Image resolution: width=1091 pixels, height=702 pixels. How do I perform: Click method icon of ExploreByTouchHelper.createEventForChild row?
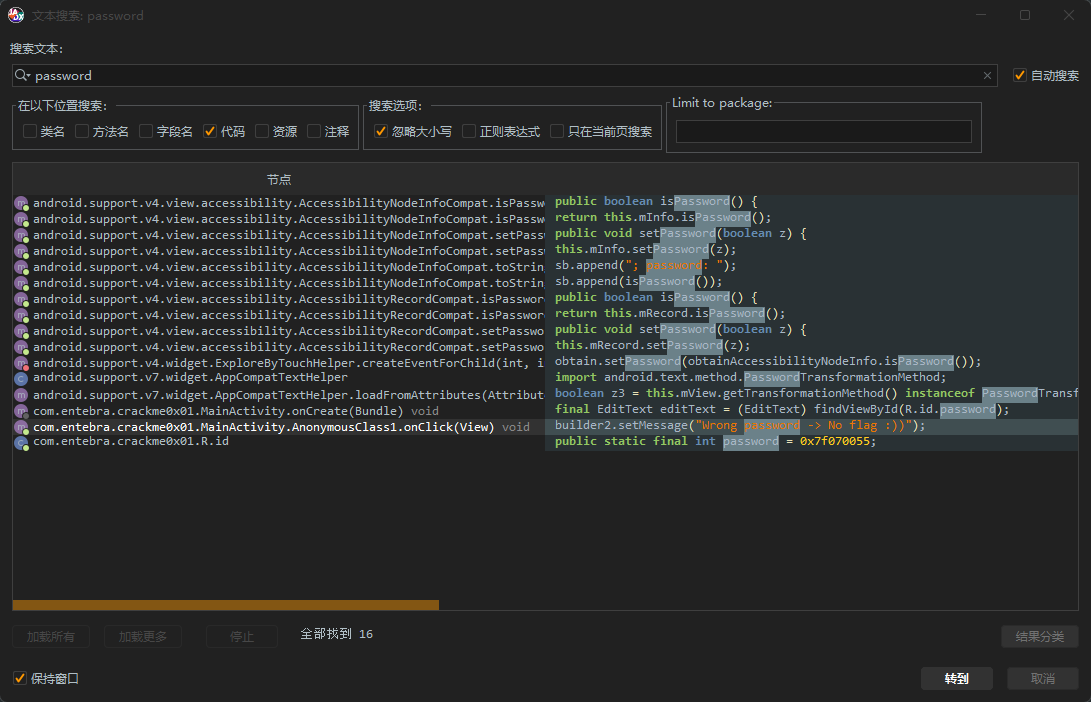(x=22, y=363)
